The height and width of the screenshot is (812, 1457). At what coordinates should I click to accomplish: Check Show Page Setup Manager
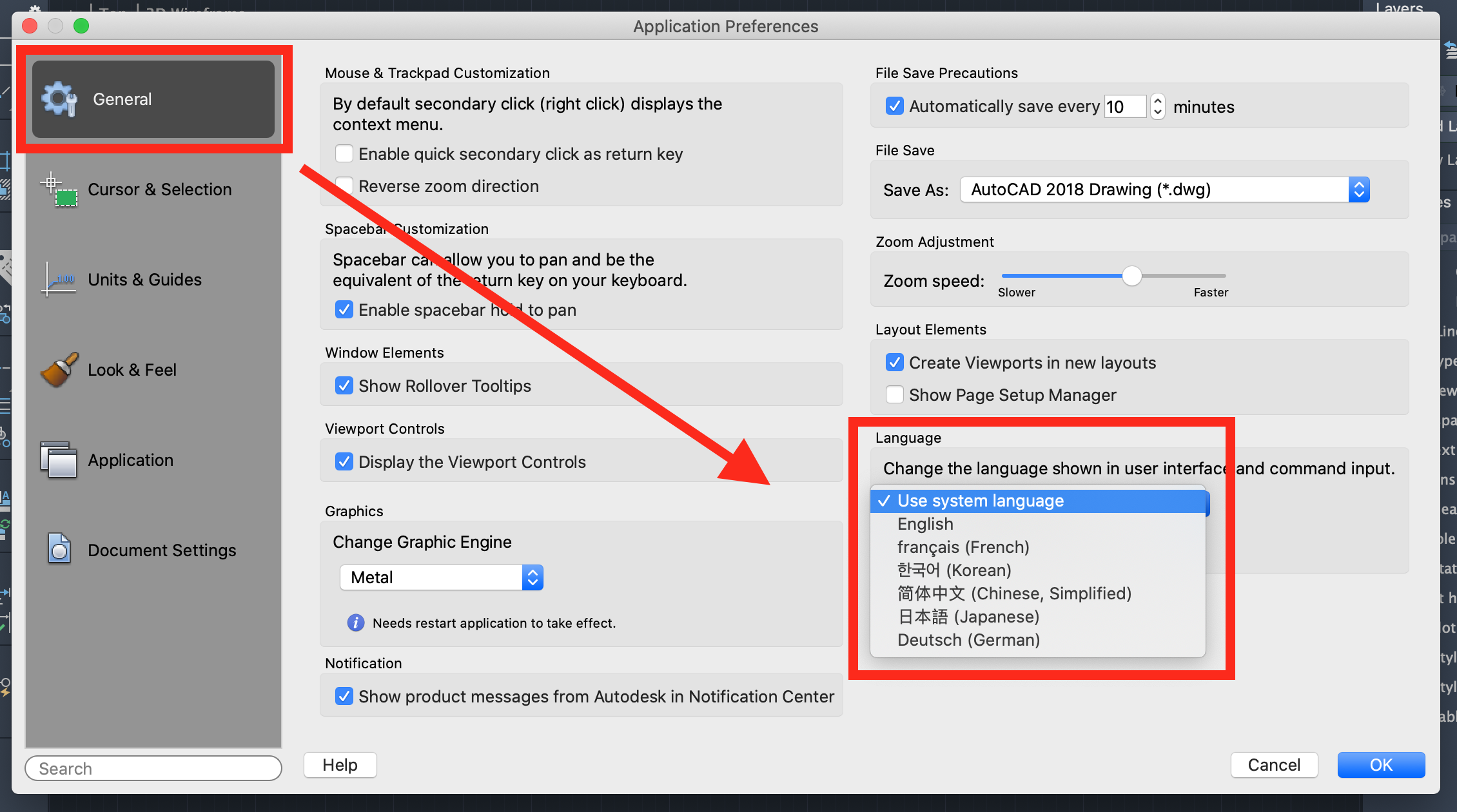coord(894,394)
